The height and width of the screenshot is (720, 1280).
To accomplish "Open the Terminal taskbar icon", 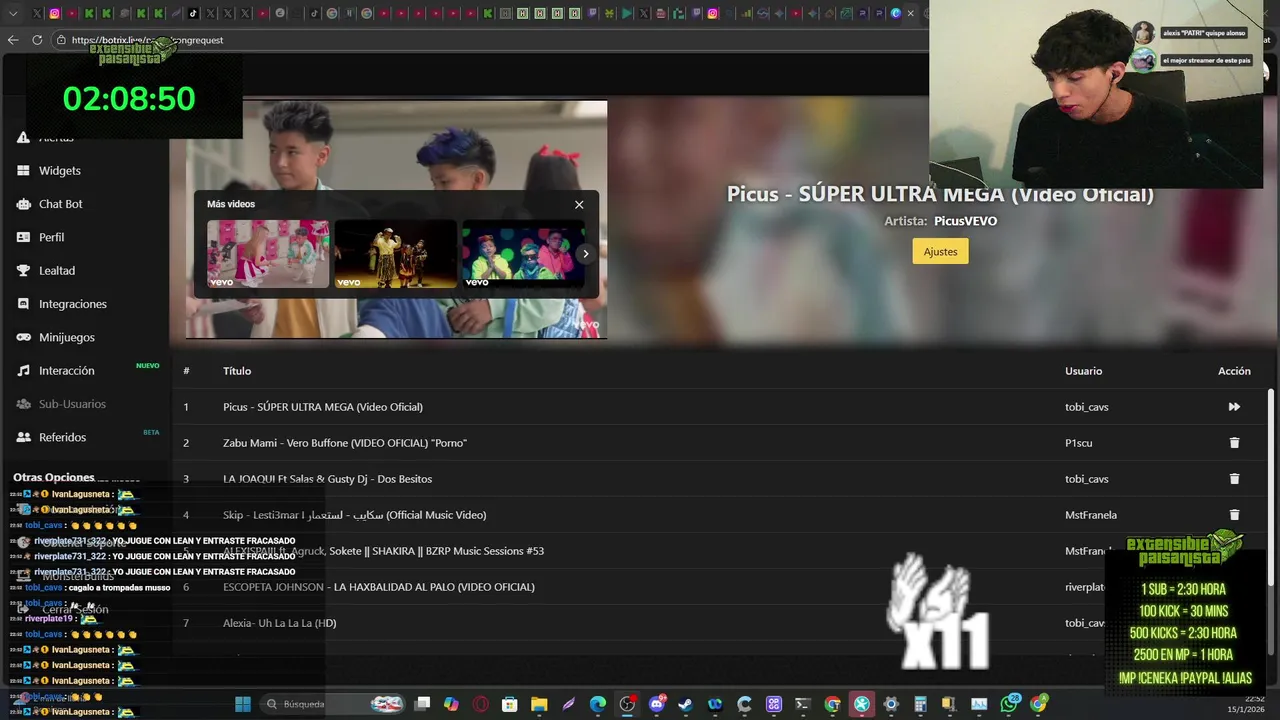I will tap(801, 704).
